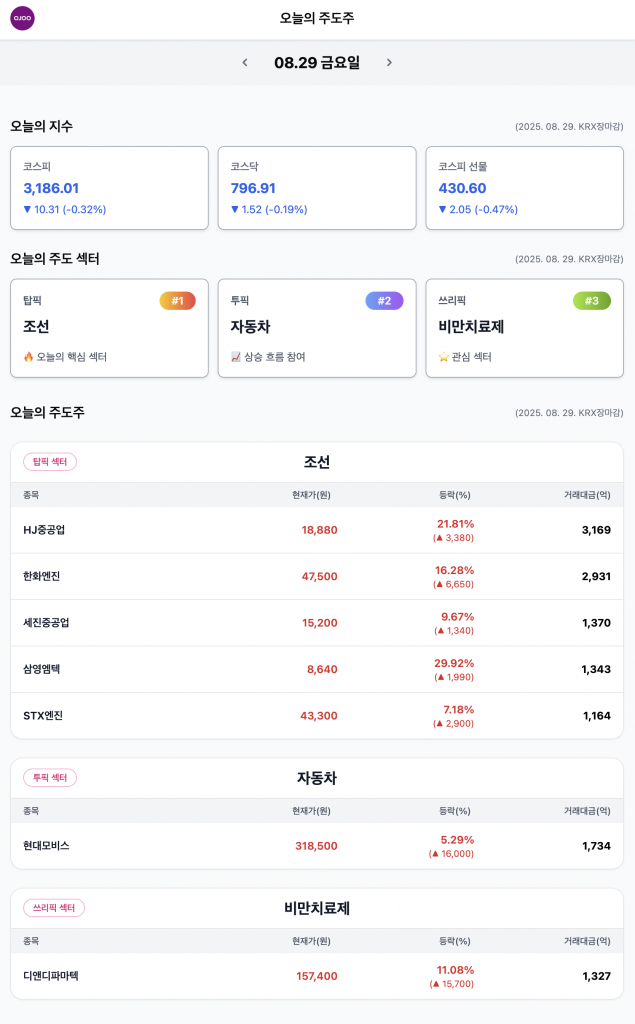Click the 08.29 금요일 date label
The height and width of the screenshot is (1024, 635).
point(317,63)
